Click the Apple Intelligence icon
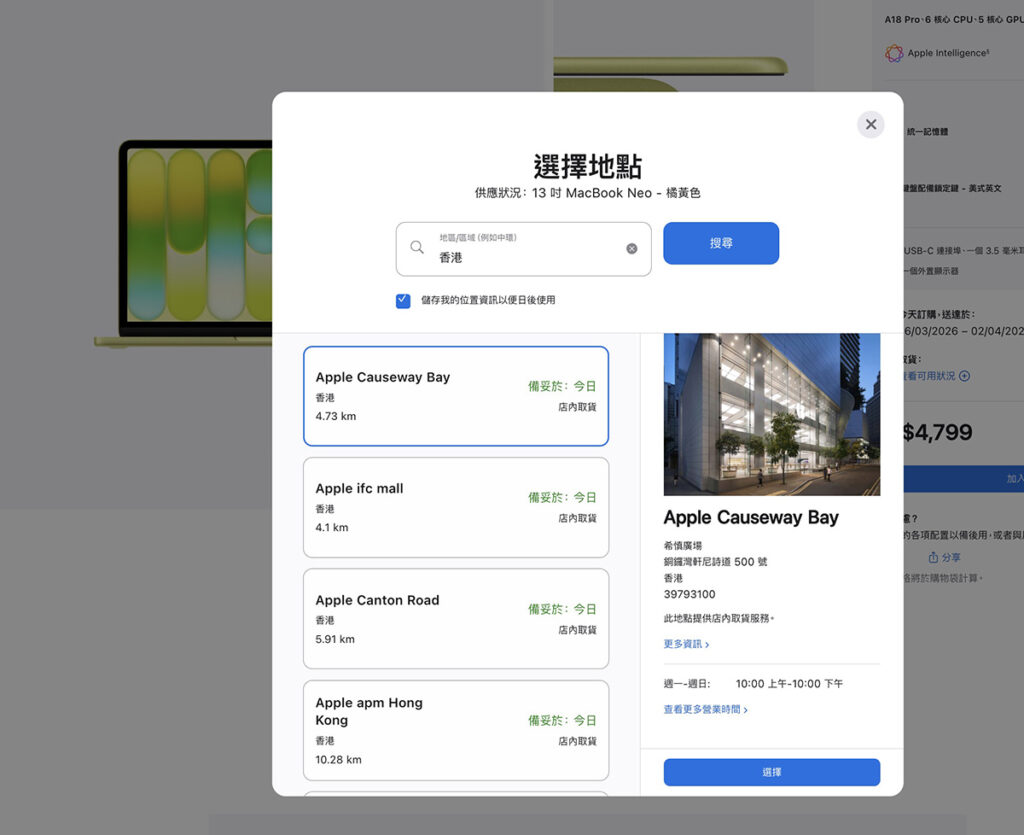The image size is (1024, 835). [x=894, y=54]
